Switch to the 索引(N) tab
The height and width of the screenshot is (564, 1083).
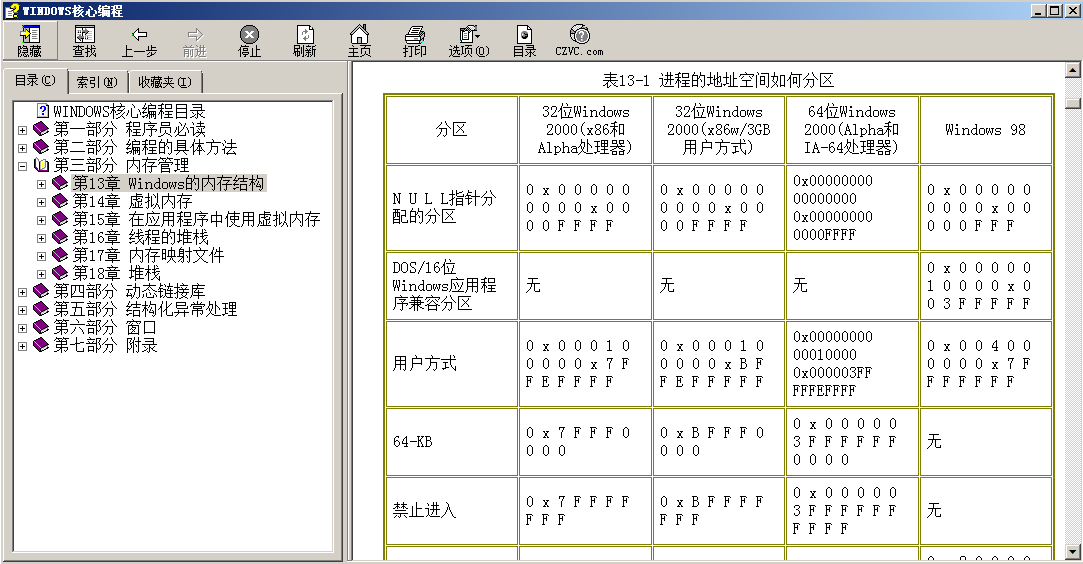click(x=97, y=82)
